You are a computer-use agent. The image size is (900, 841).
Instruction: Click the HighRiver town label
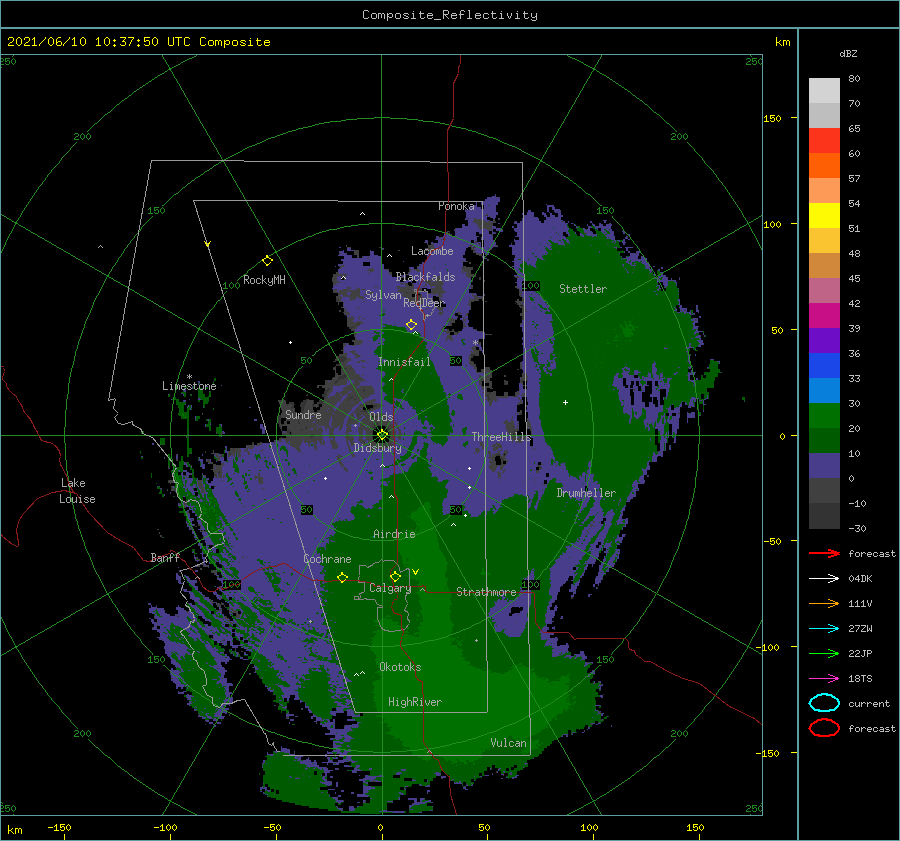pos(415,702)
